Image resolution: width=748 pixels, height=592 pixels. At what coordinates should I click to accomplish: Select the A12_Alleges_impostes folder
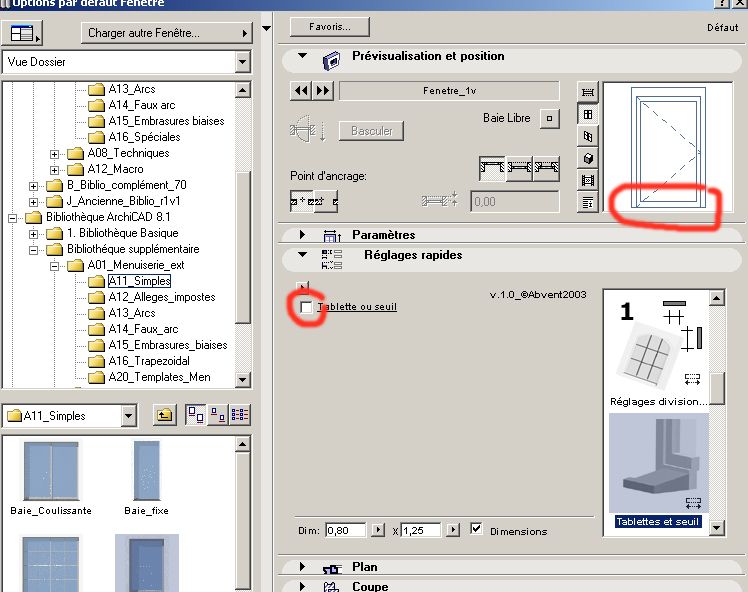[162, 297]
